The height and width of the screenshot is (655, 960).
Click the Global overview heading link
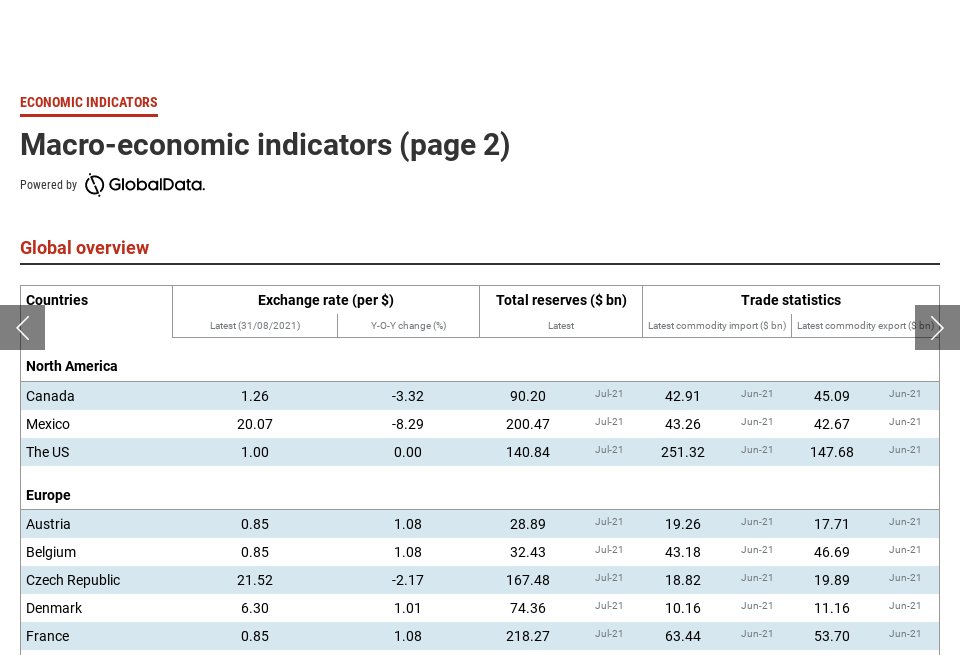(85, 248)
